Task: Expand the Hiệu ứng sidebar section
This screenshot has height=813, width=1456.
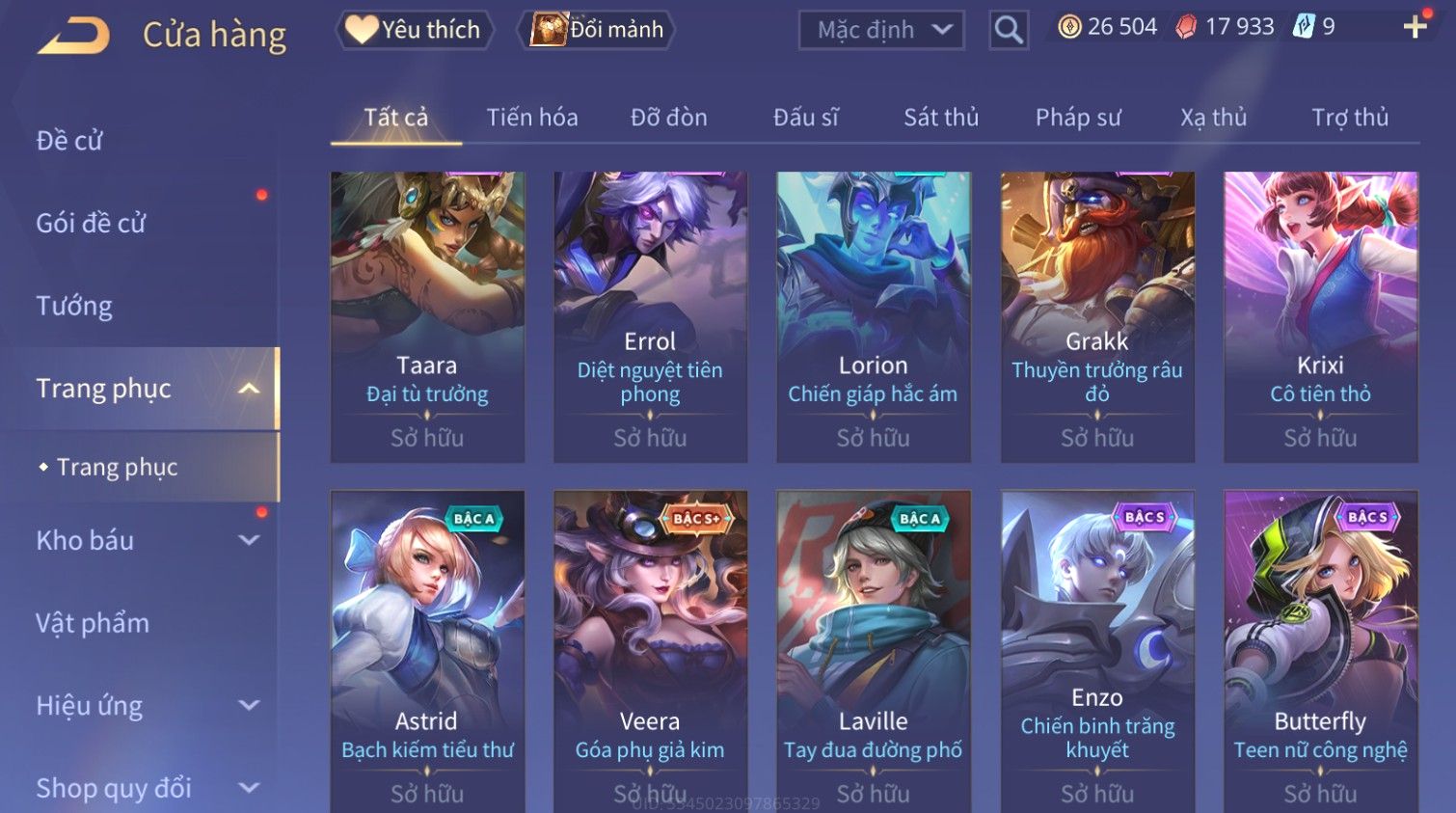Action: pos(249,705)
